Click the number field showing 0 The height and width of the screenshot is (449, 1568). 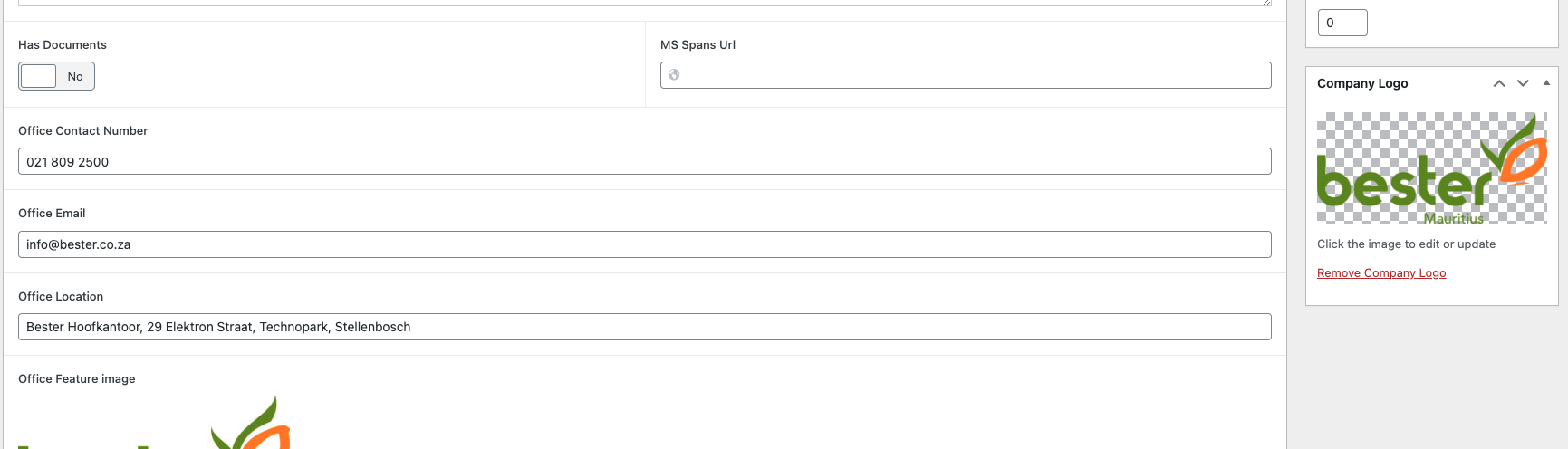pyautogui.click(x=1342, y=23)
